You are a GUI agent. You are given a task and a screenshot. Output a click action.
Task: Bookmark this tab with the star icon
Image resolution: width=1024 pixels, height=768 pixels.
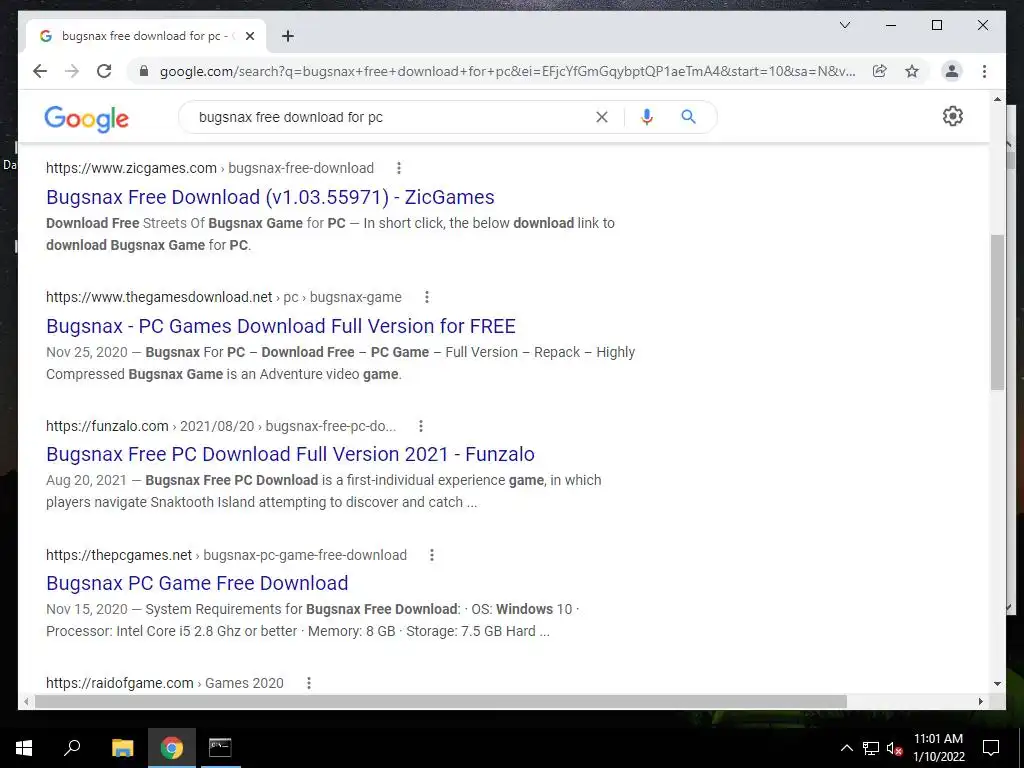click(x=912, y=71)
